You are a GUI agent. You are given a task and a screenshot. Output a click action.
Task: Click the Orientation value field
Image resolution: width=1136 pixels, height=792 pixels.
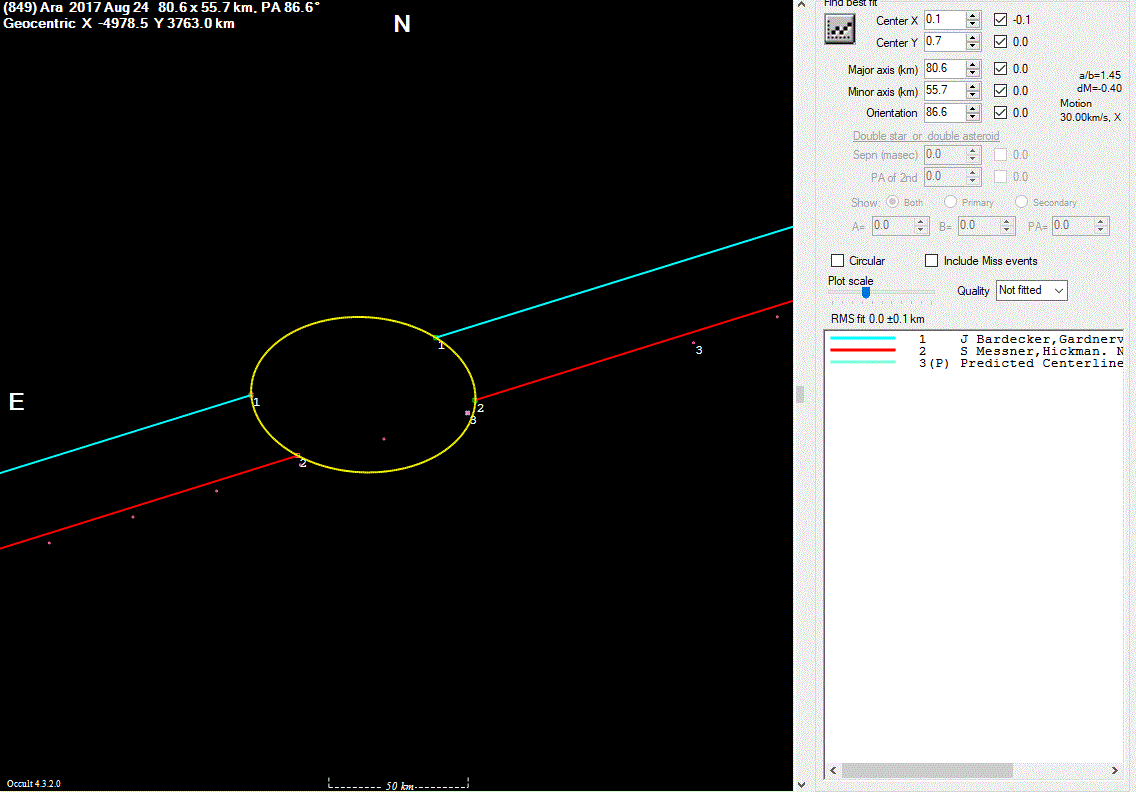[945, 112]
